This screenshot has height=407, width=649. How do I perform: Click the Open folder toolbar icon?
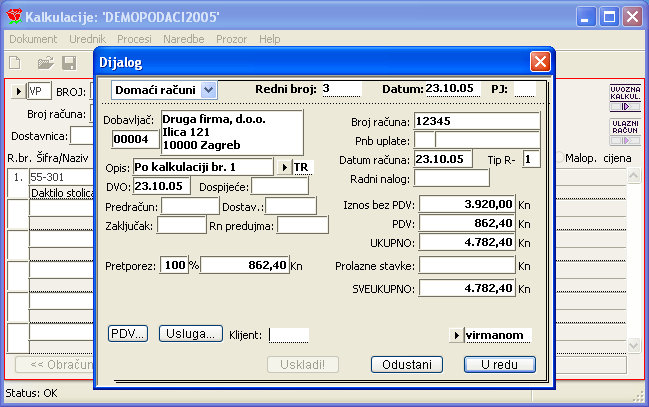click(x=46, y=63)
